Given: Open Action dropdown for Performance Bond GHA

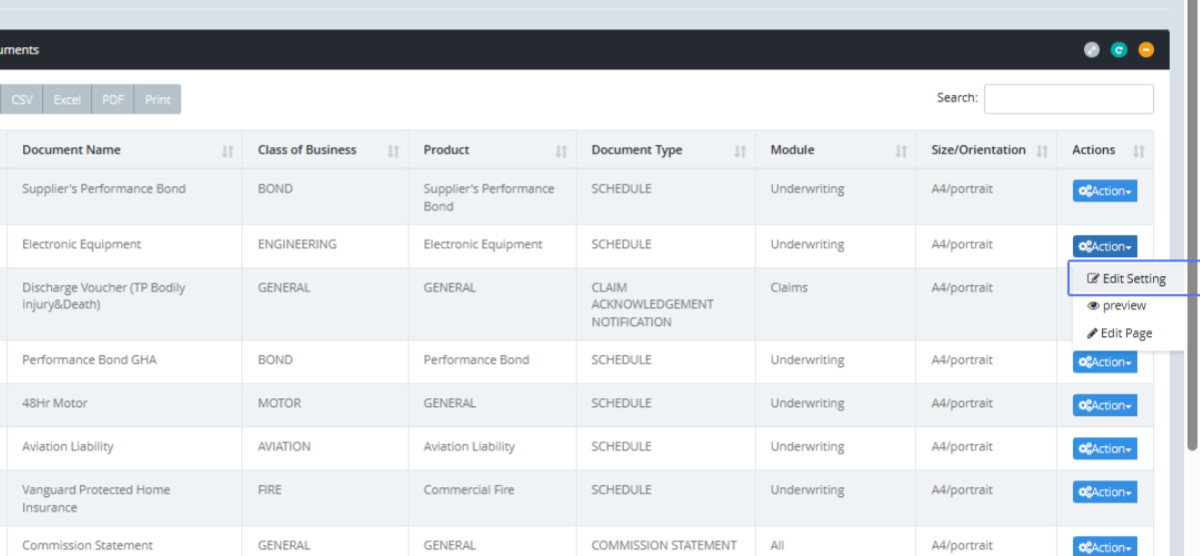Looking at the screenshot, I should tap(1104, 362).
